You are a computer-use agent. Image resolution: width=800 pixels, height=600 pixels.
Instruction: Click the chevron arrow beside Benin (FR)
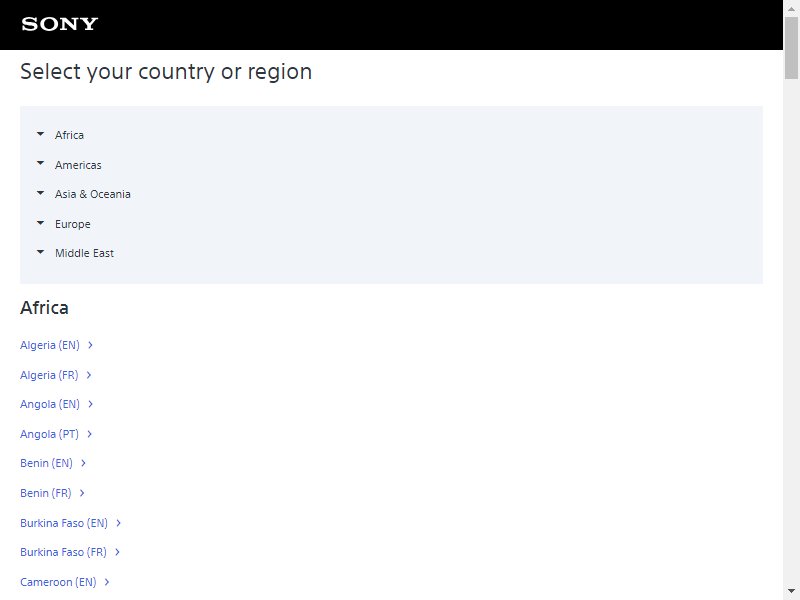coord(82,493)
